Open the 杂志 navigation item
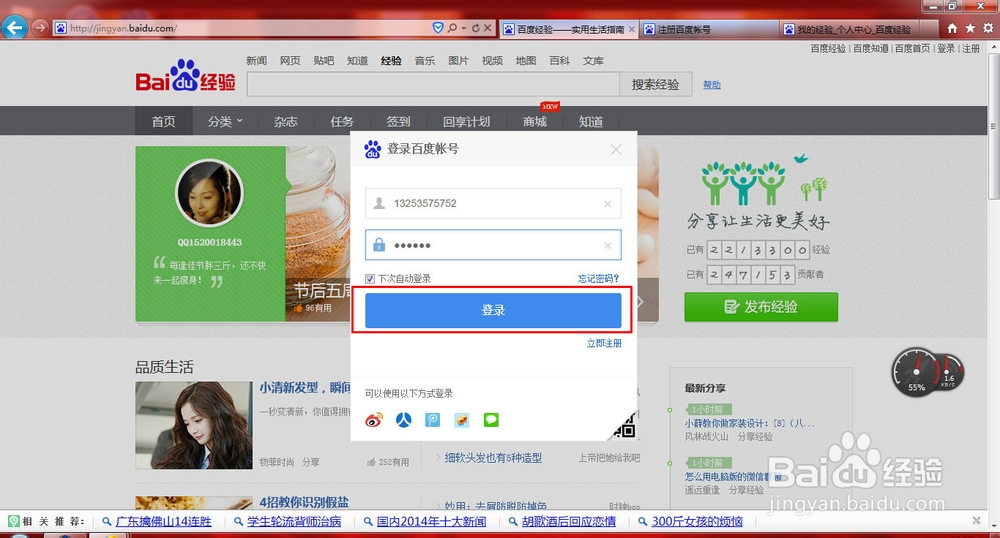Viewport: 1000px width, 538px height. 286,121
